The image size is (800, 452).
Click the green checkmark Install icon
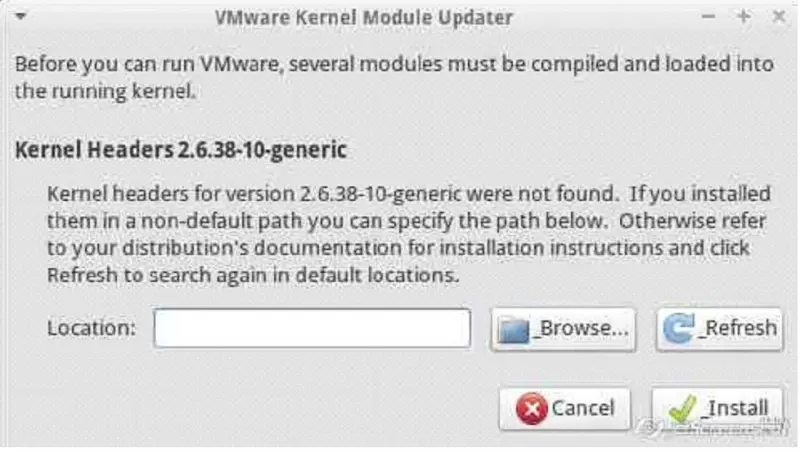(683, 409)
